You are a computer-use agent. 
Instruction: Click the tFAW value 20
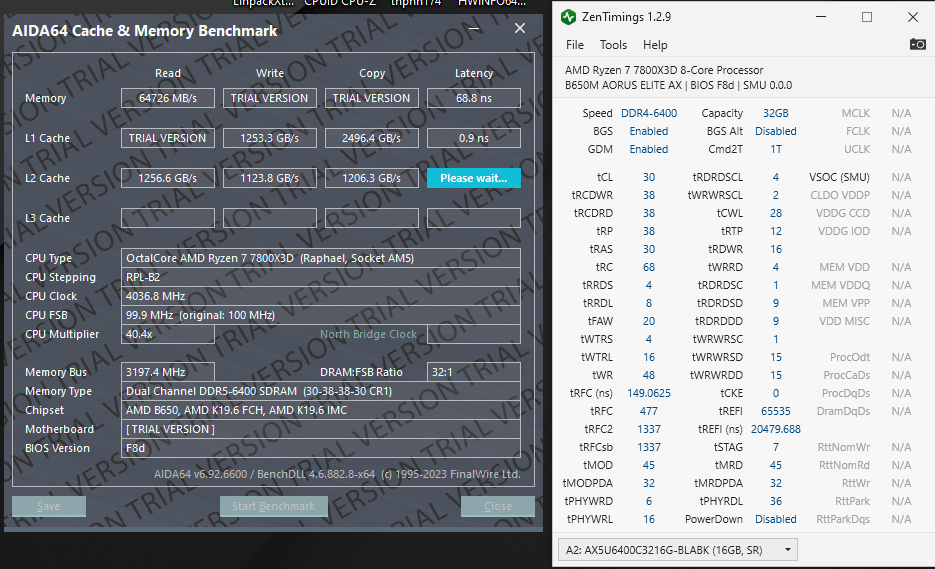coord(649,321)
